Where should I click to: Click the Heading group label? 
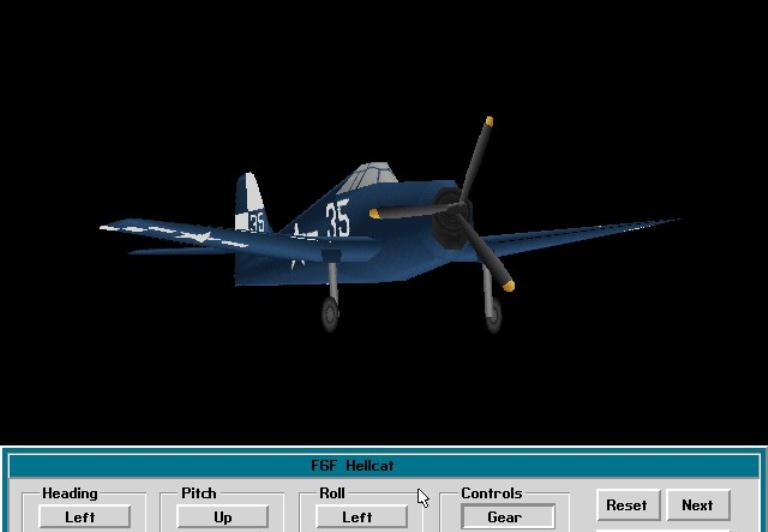[x=70, y=493]
